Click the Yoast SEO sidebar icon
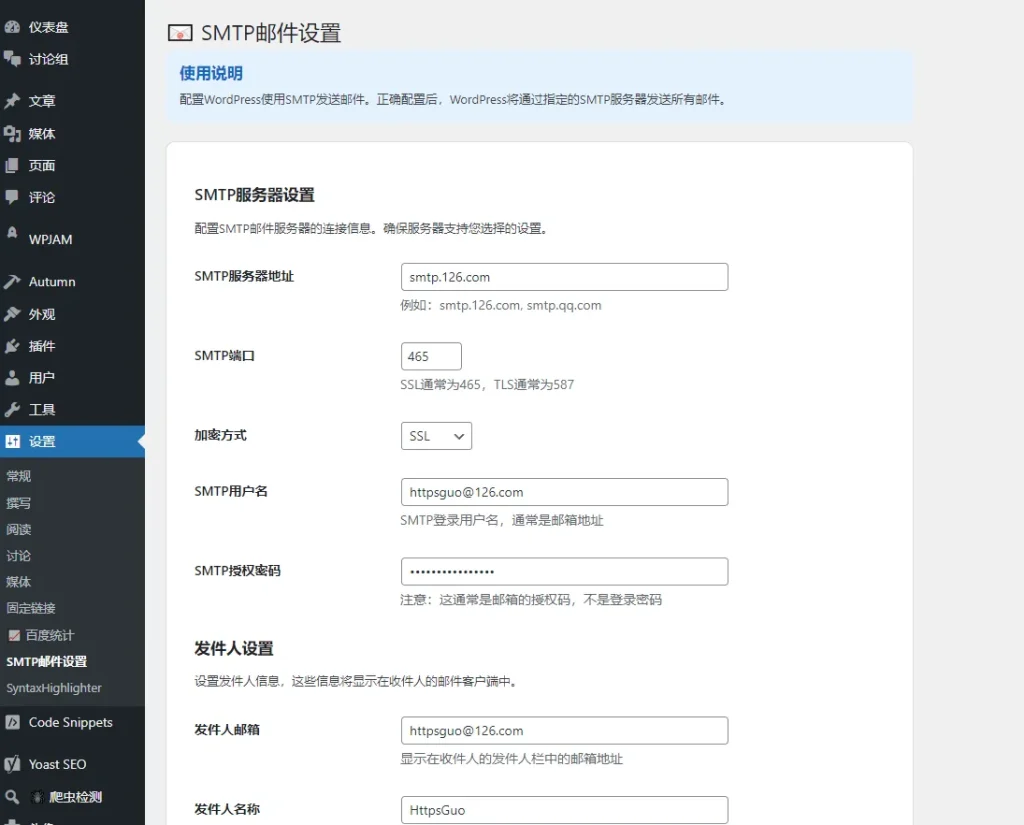This screenshot has height=825, width=1024. pyautogui.click(x=12, y=764)
